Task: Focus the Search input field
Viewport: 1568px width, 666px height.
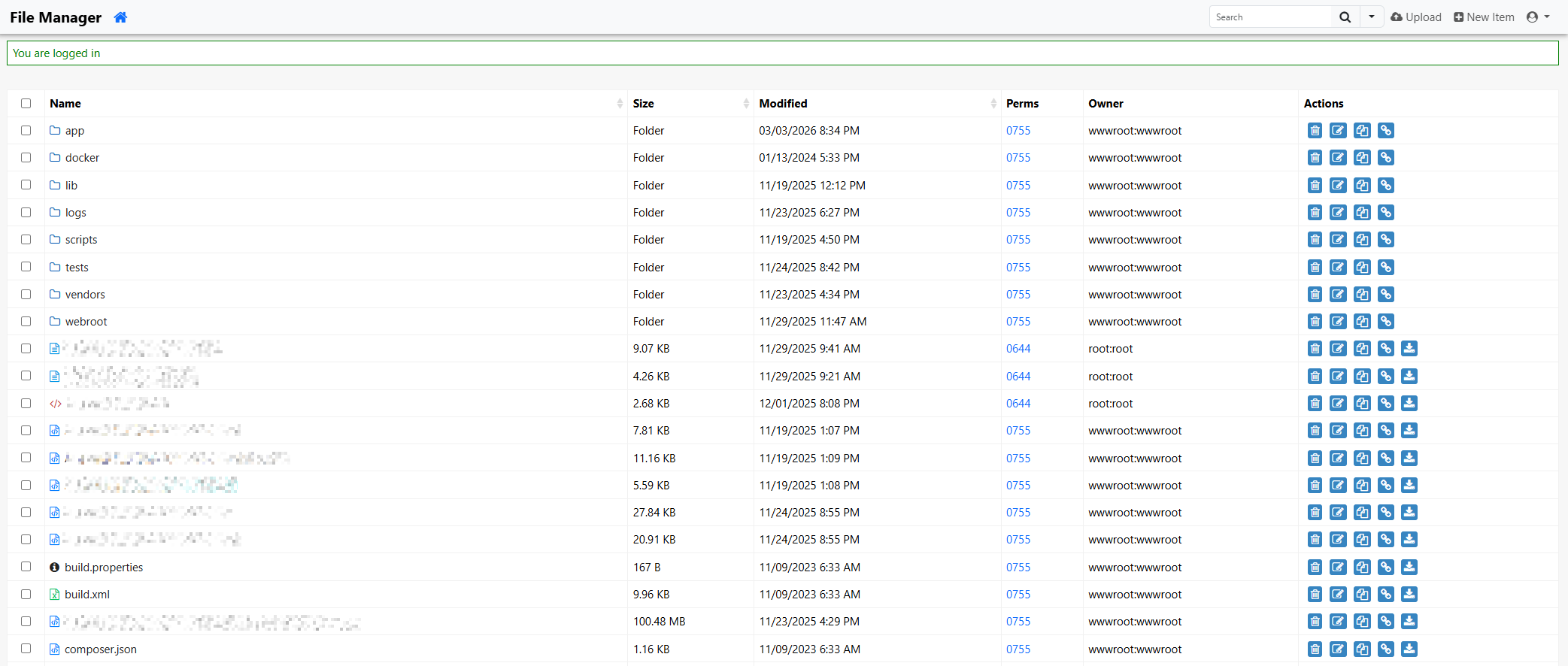Action: pos(1271,17)
